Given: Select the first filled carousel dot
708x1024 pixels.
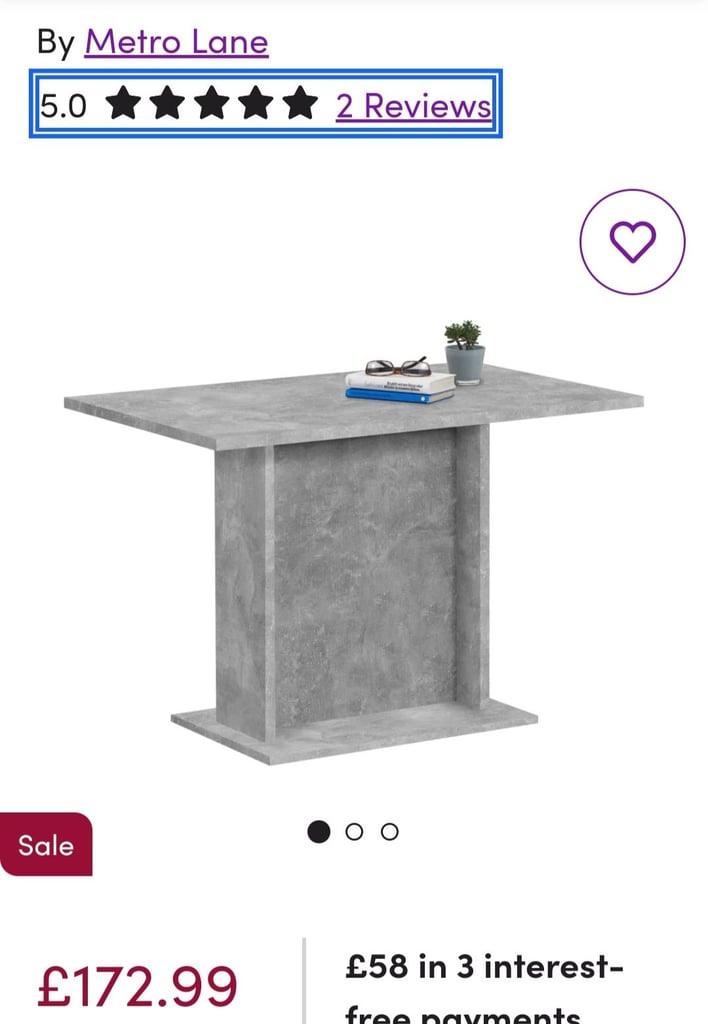Looking at the screenshot, I should click(x=319, y=831).
